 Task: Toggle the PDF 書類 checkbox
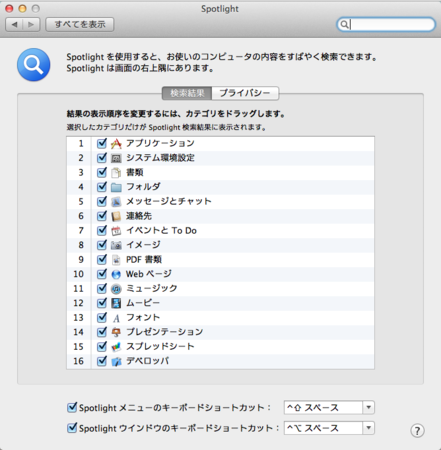[x=102, y=259]
